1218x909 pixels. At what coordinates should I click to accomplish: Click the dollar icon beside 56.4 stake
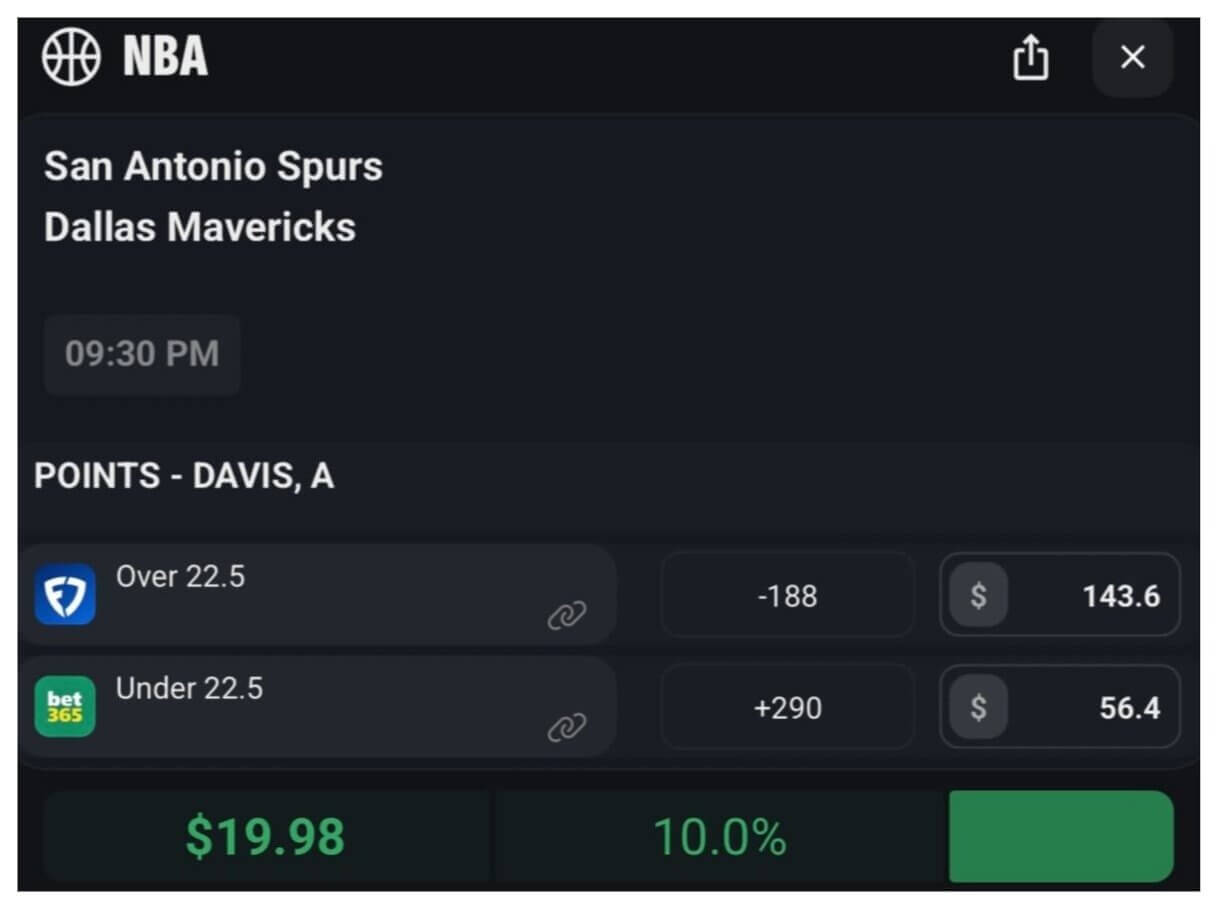978,708
